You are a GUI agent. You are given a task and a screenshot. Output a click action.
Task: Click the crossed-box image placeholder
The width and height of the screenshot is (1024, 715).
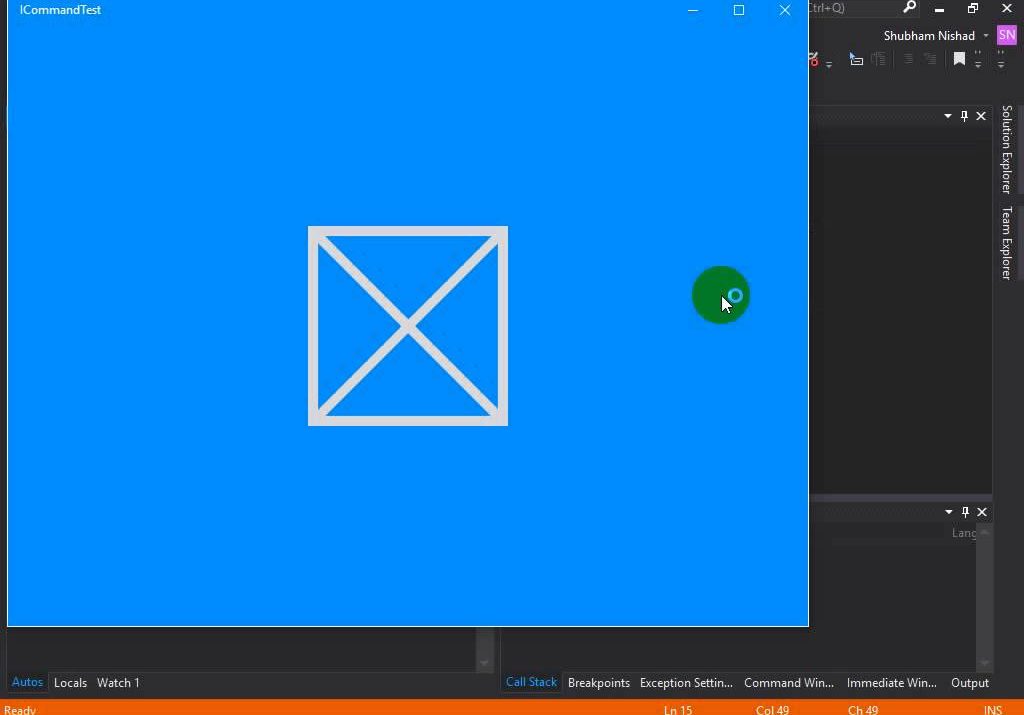(x=408, y=326)
